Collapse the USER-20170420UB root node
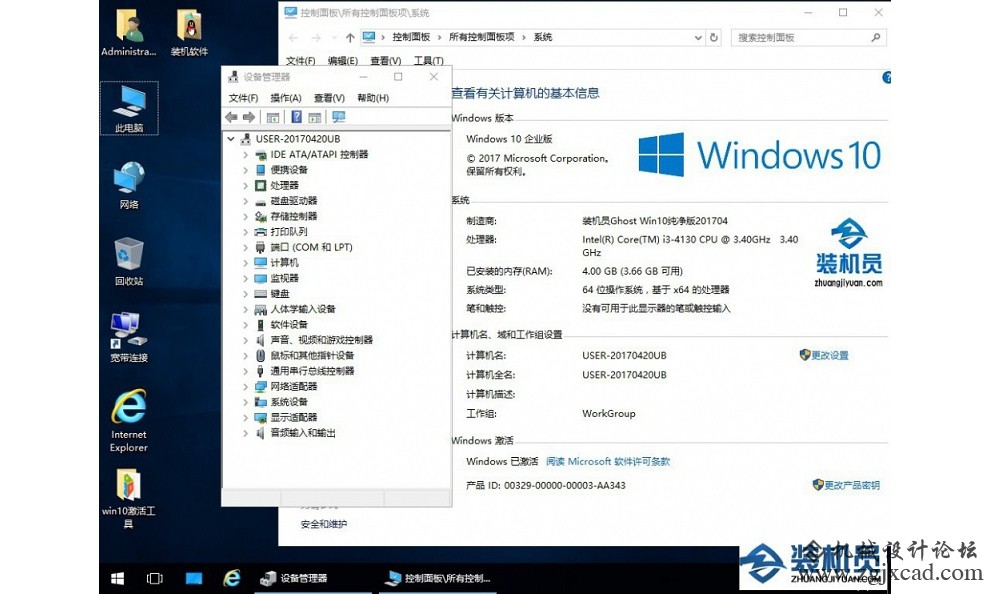Screen dimensions: 990x594 (x=231, y=139)
